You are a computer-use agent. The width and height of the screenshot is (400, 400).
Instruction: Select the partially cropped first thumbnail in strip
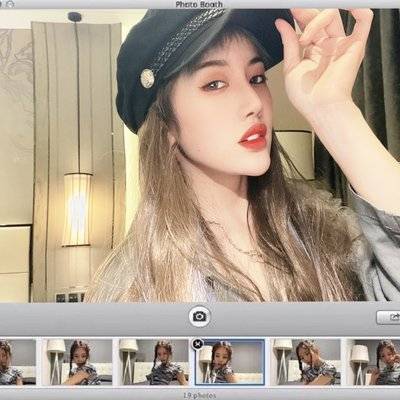(18, 362)
